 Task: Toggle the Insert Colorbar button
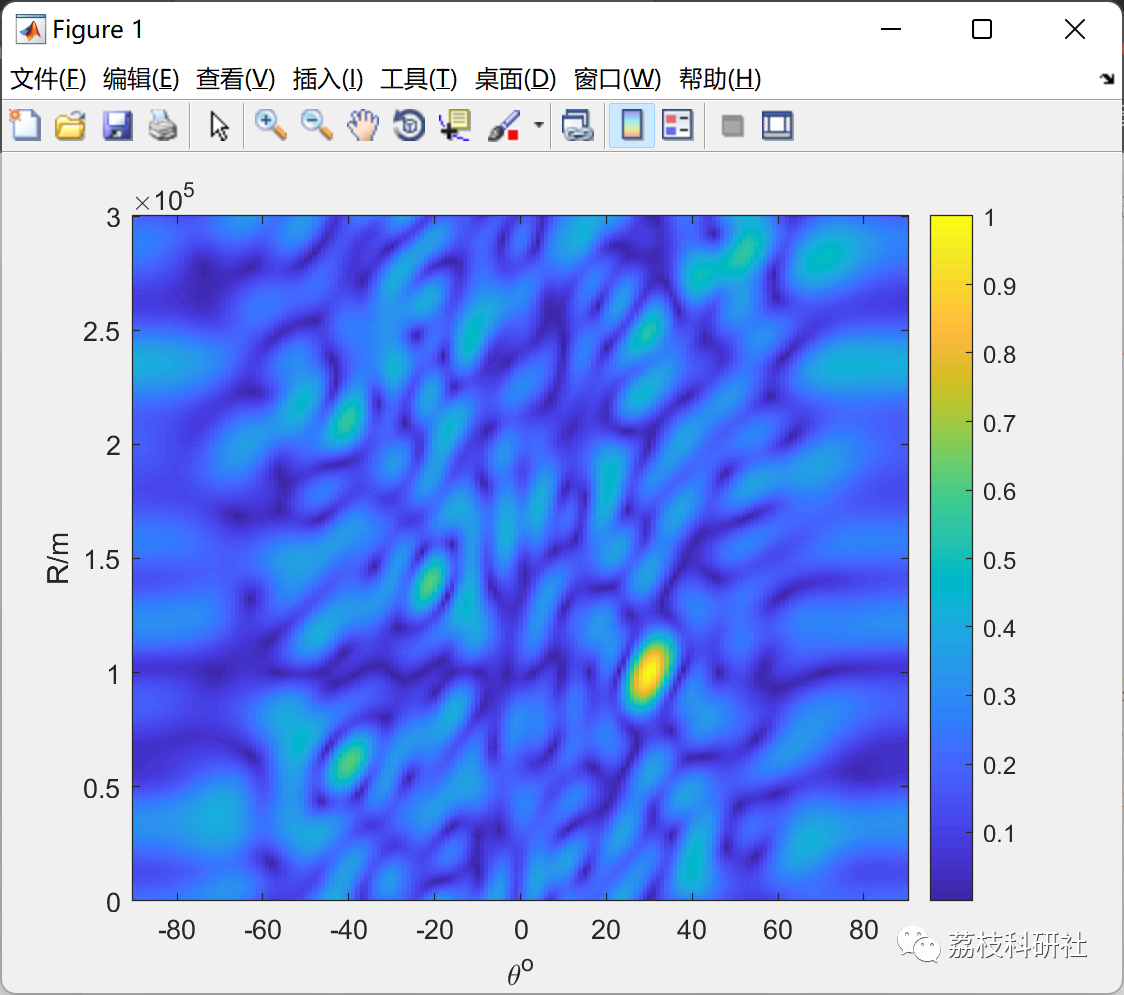click(x=632, y=125)
